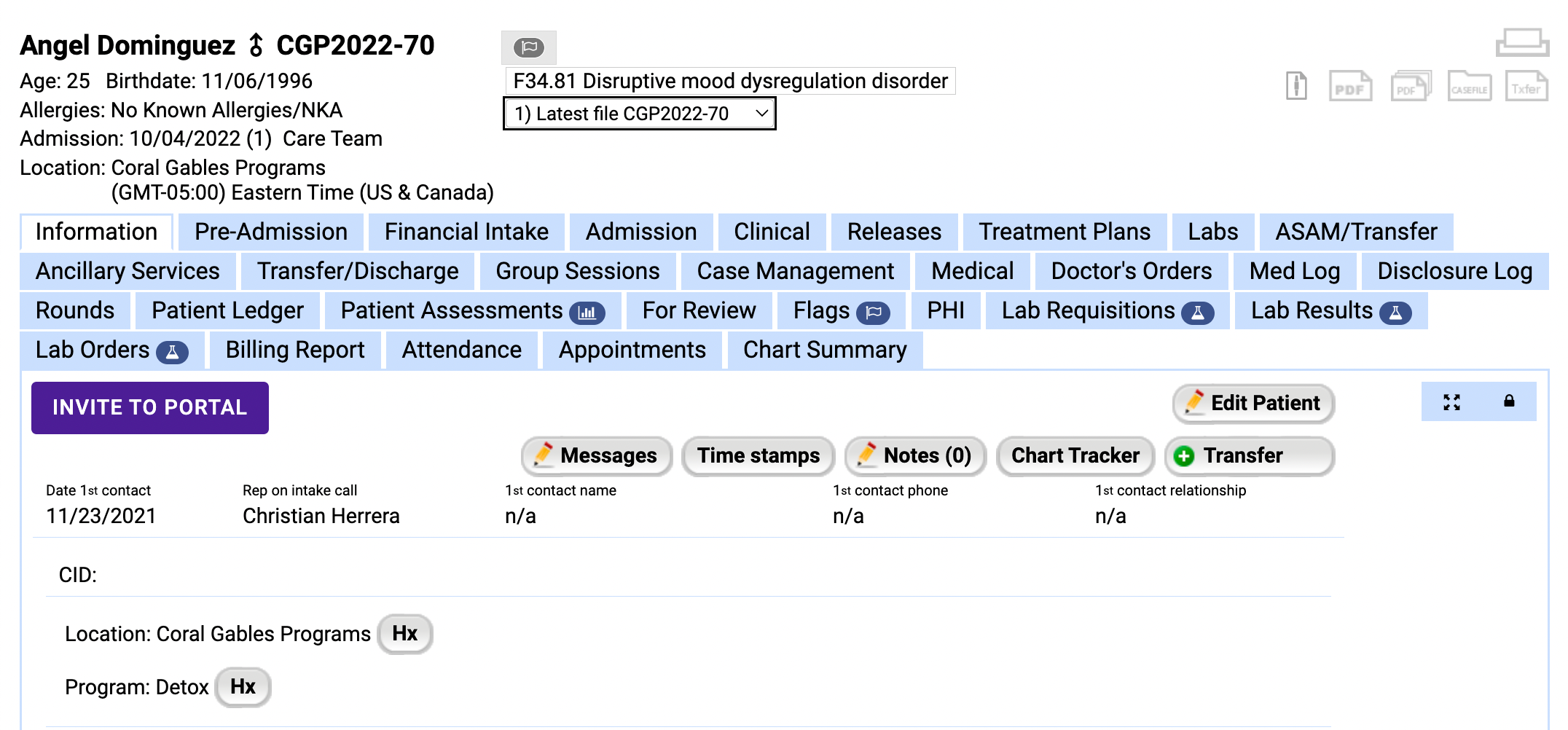Click the flag icon beside patient ID
Viewport: 1568px width, 730px height.
point(529,47)
